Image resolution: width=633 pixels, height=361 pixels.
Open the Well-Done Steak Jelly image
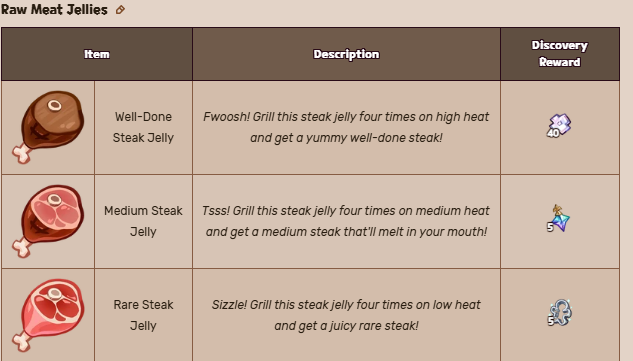point(48,127)
